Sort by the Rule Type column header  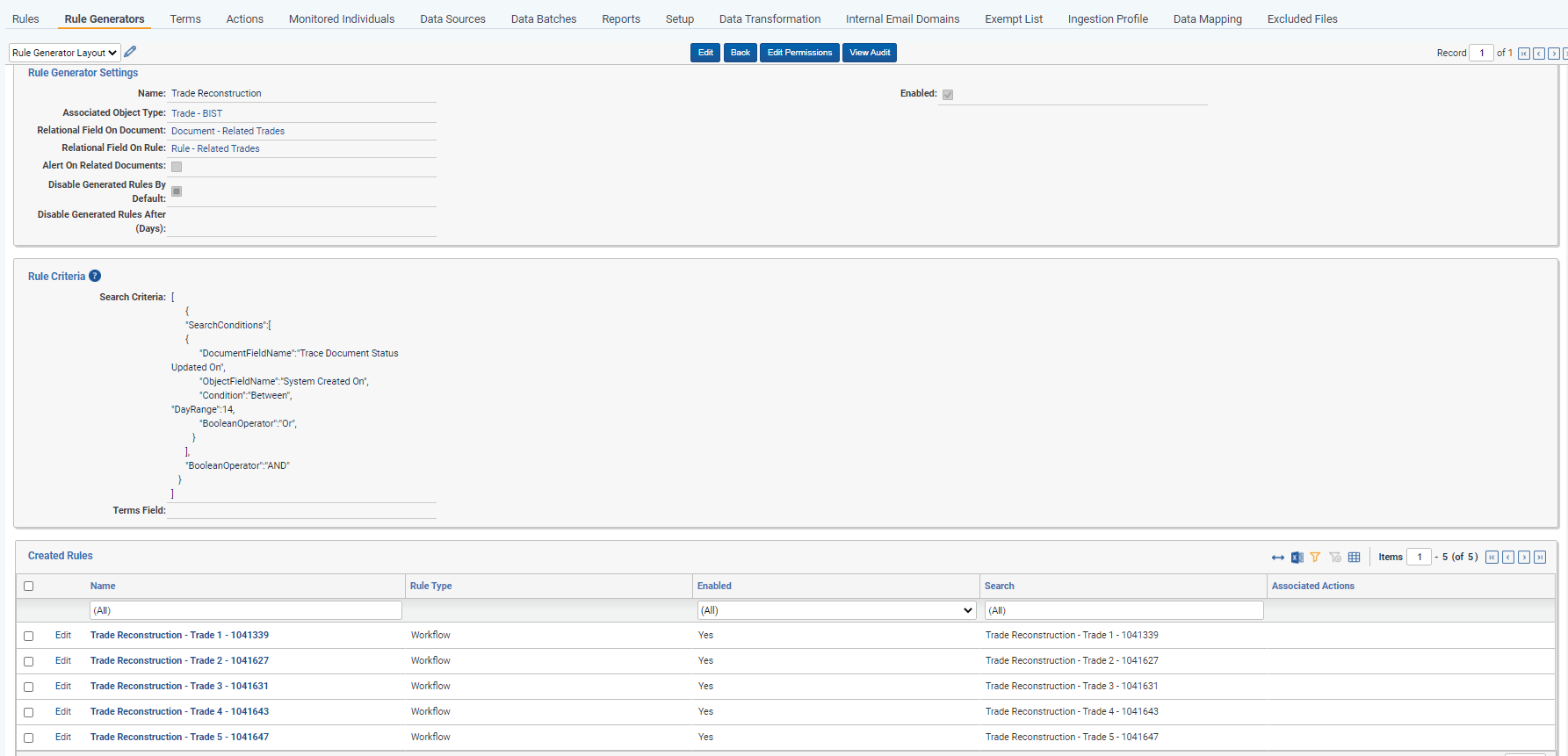coord(431,586)
